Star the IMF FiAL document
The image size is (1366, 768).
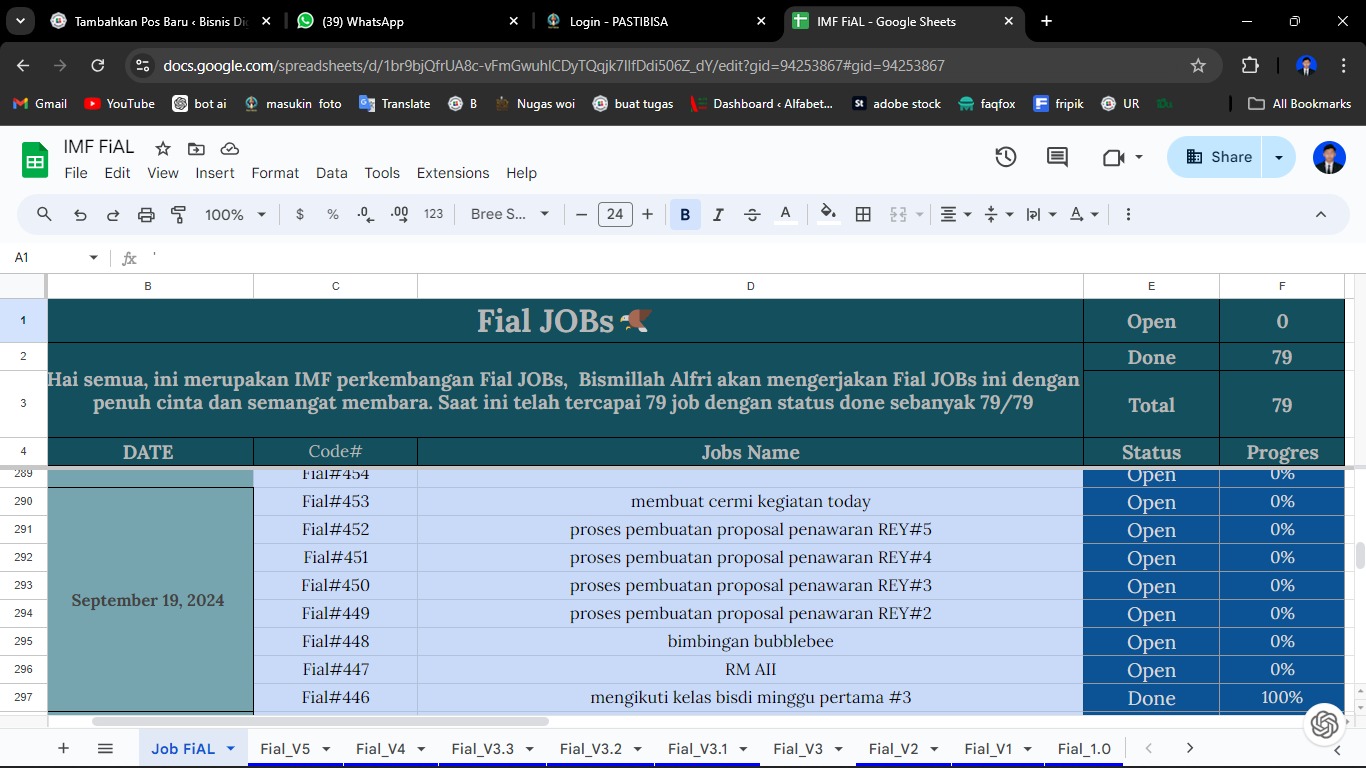click(163, 148)
